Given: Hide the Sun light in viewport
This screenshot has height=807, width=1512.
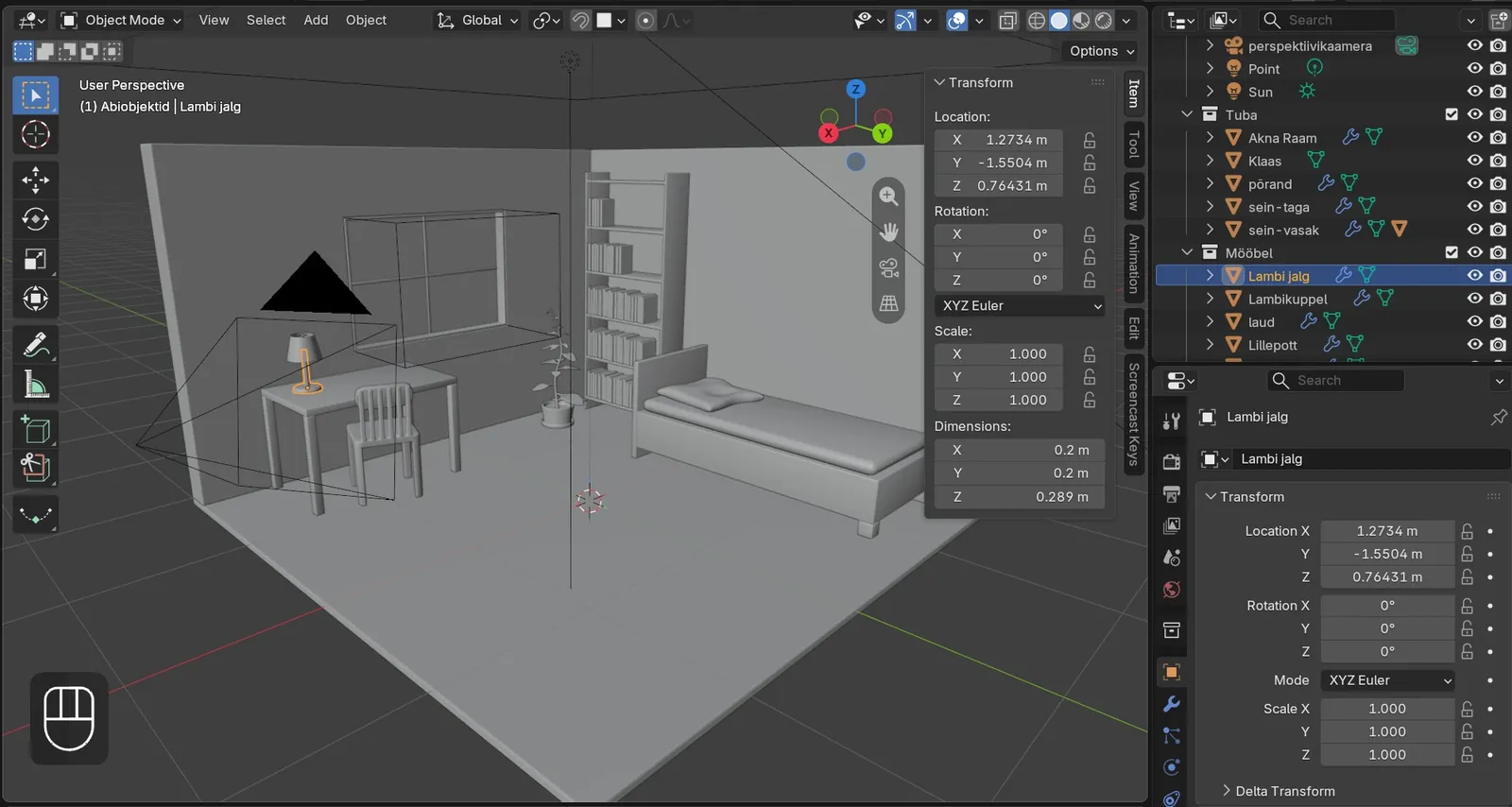Looking at the screenshot, I should [x=1474, y=92].
